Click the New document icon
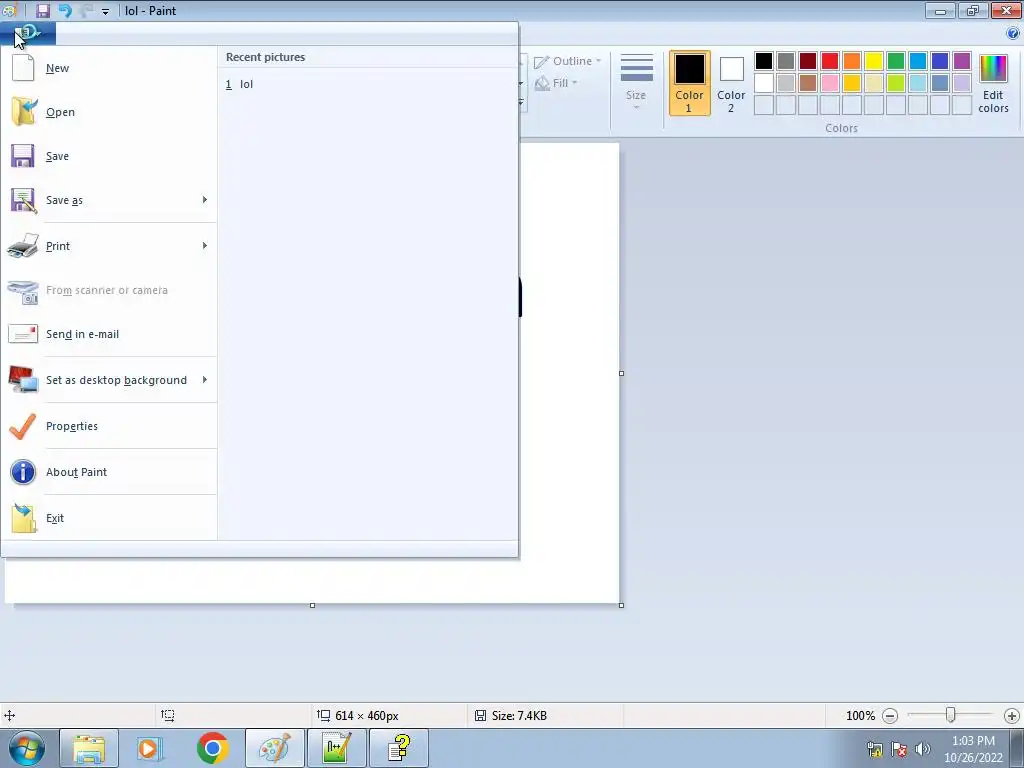Viewport: 1024px width, 768px height. click(x=23, y=68)
